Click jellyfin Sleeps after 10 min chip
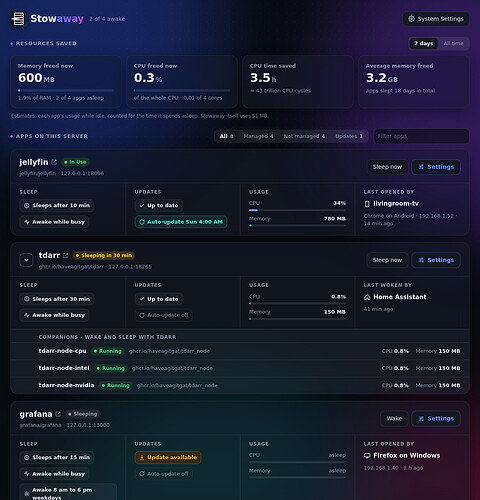480x500 pixels. [57, 205]
